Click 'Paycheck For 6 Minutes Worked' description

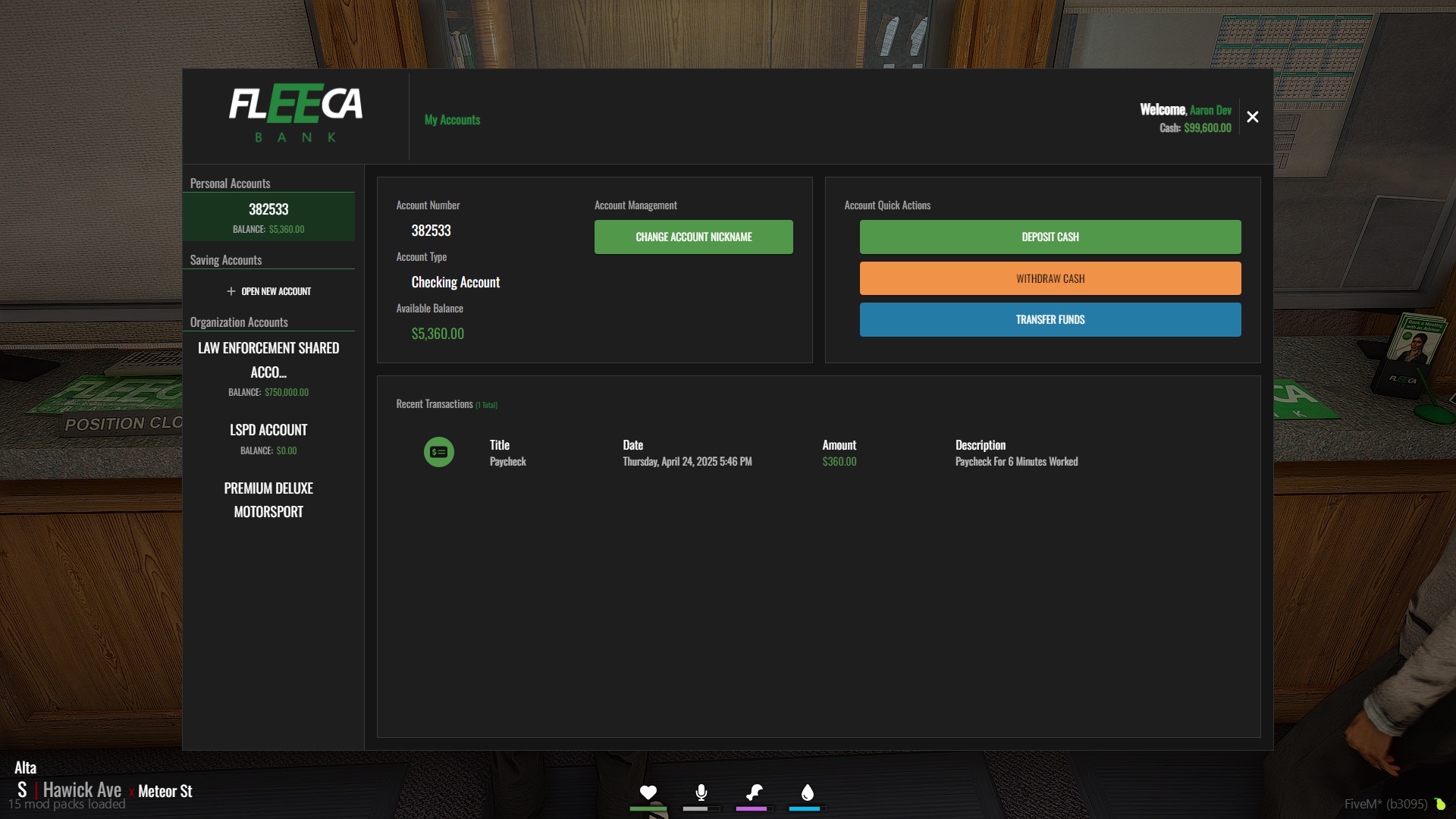[x=1016, y=462]
